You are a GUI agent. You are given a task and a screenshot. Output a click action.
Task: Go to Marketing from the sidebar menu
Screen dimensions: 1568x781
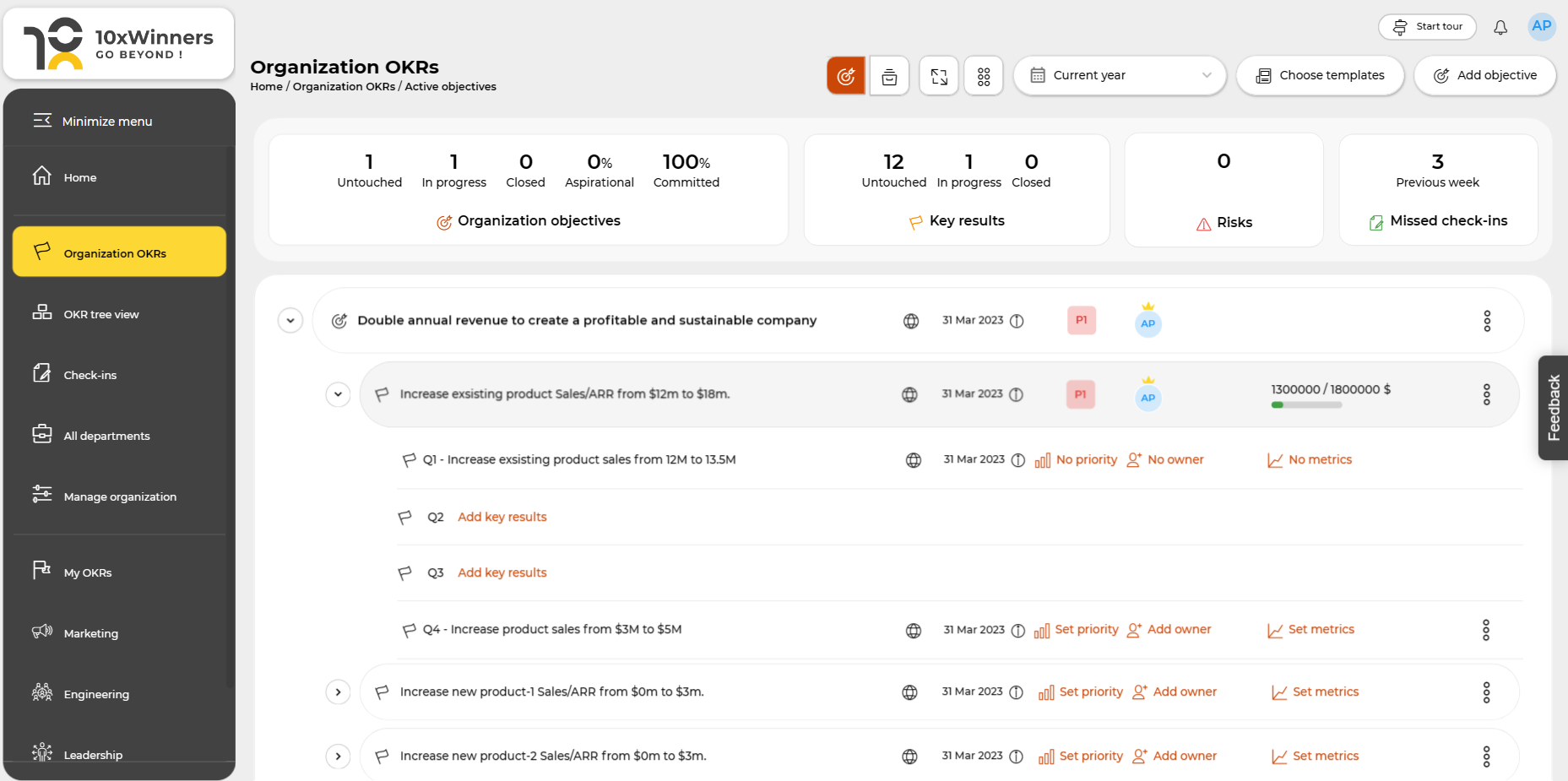click(90, 632)
